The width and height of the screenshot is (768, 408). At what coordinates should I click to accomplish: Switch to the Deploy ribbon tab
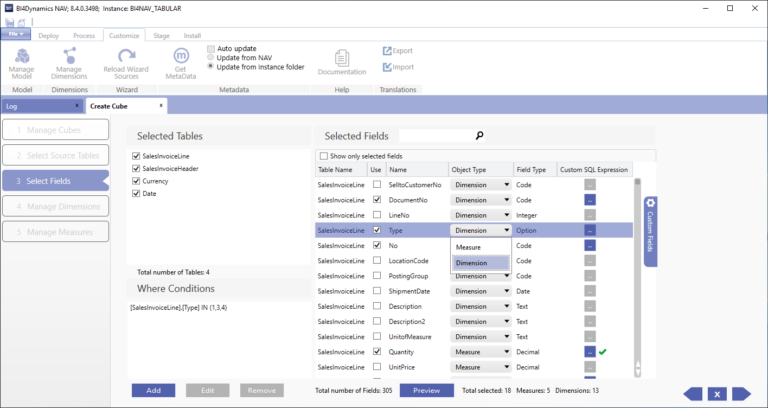(48, 35)
